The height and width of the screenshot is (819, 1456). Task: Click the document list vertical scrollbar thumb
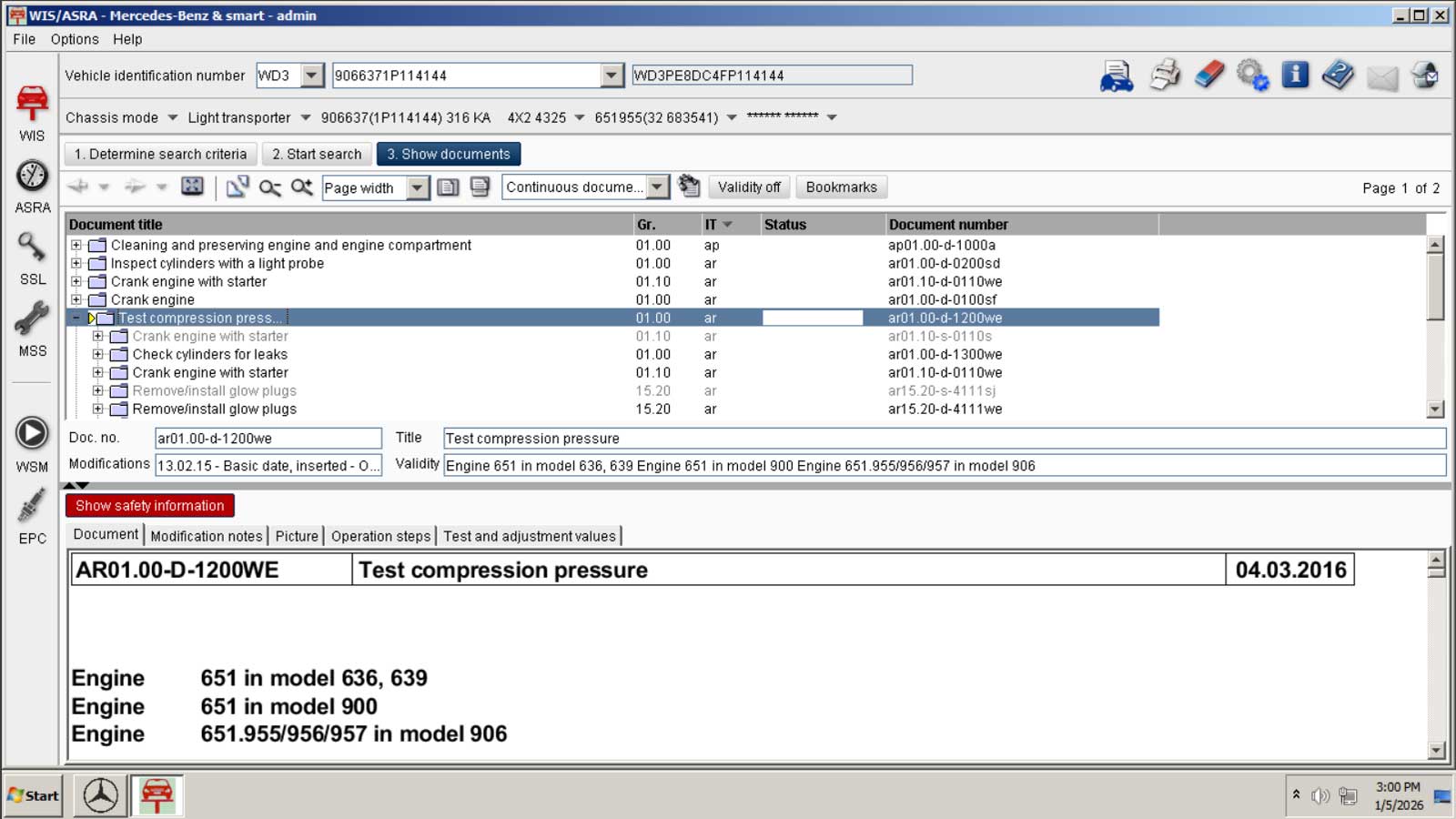tap(1435, 287)
